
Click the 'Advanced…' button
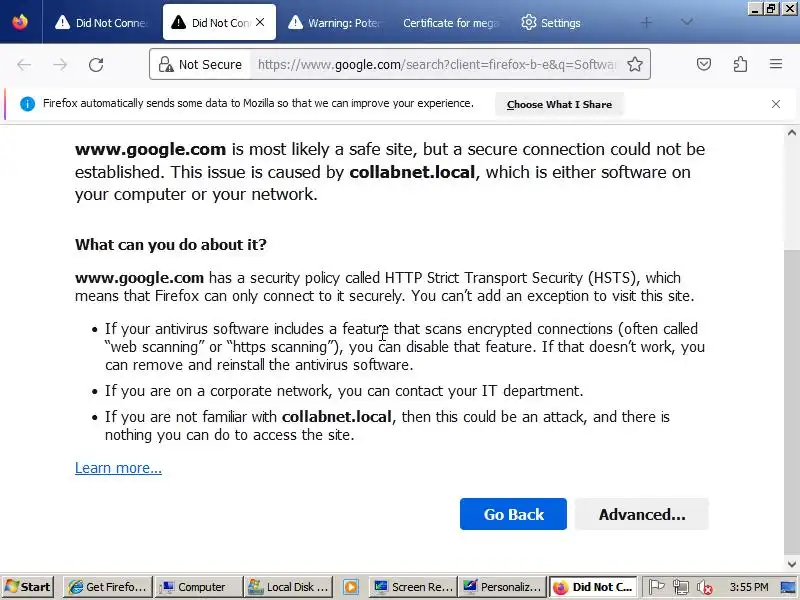pyautogui.click(x=642, y=514)
